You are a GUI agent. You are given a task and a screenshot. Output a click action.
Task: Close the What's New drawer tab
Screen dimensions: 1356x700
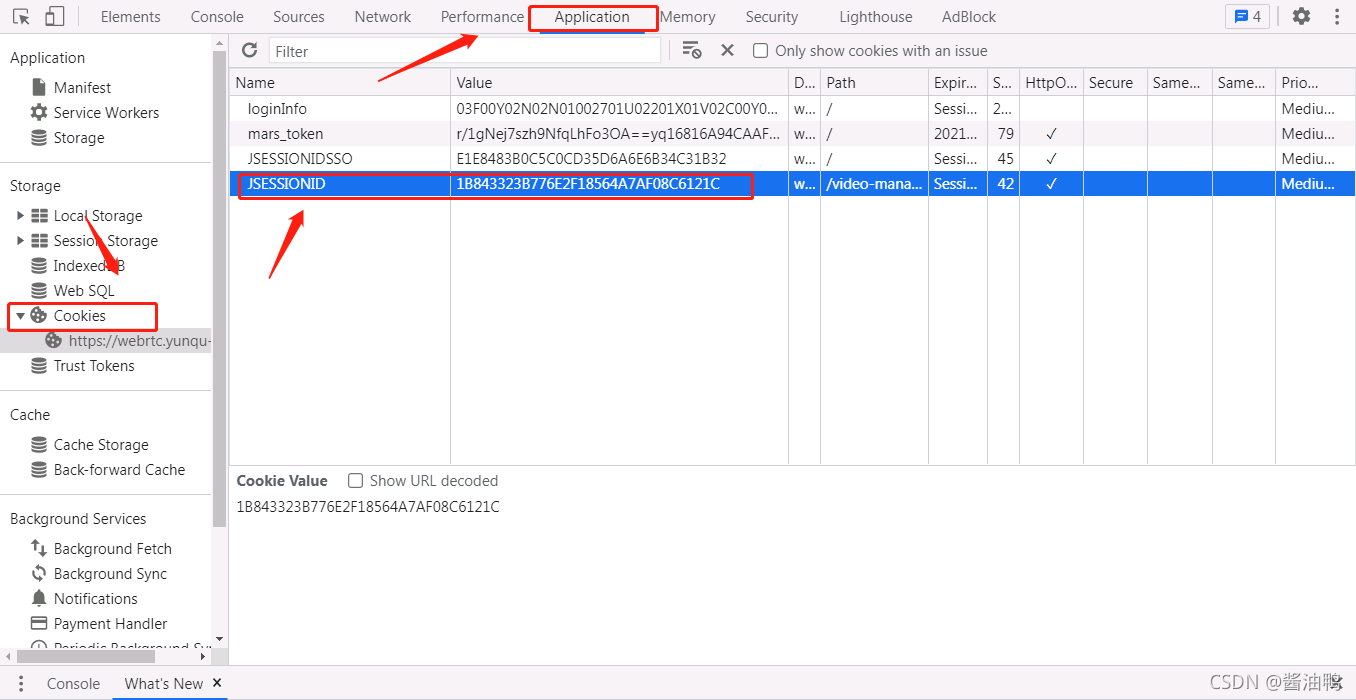217,683
